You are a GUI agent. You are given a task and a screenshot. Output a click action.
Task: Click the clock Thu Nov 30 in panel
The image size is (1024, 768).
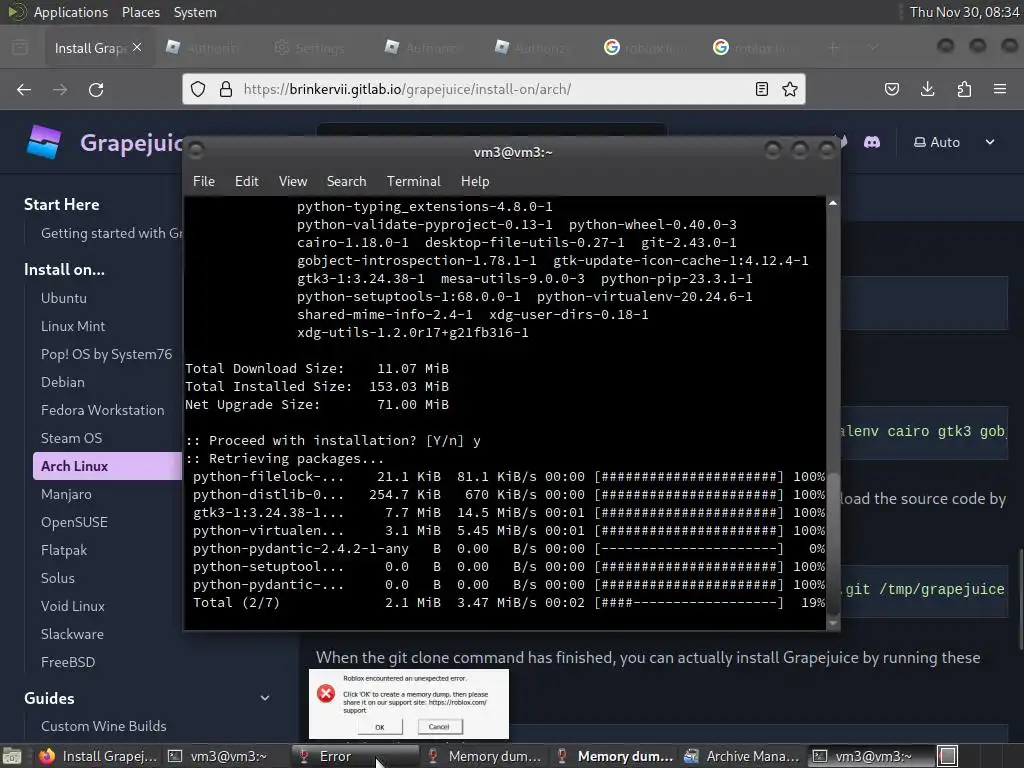[x=964, y=12]
